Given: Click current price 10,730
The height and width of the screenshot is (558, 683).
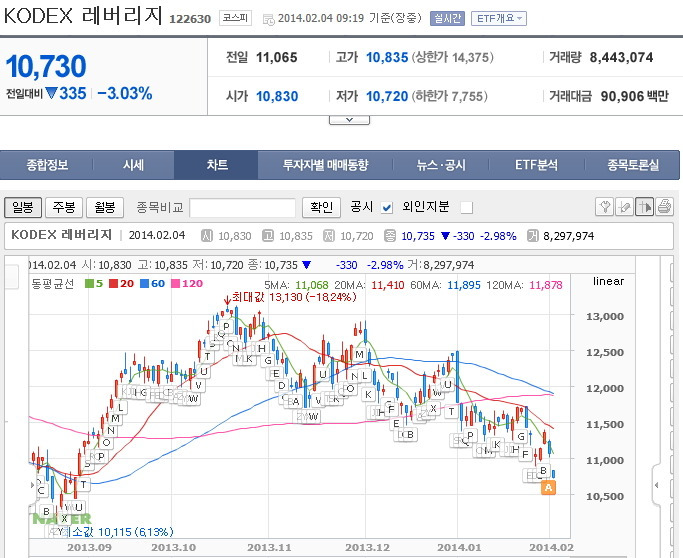Looking at the screenshot, I should coord(46,66).
